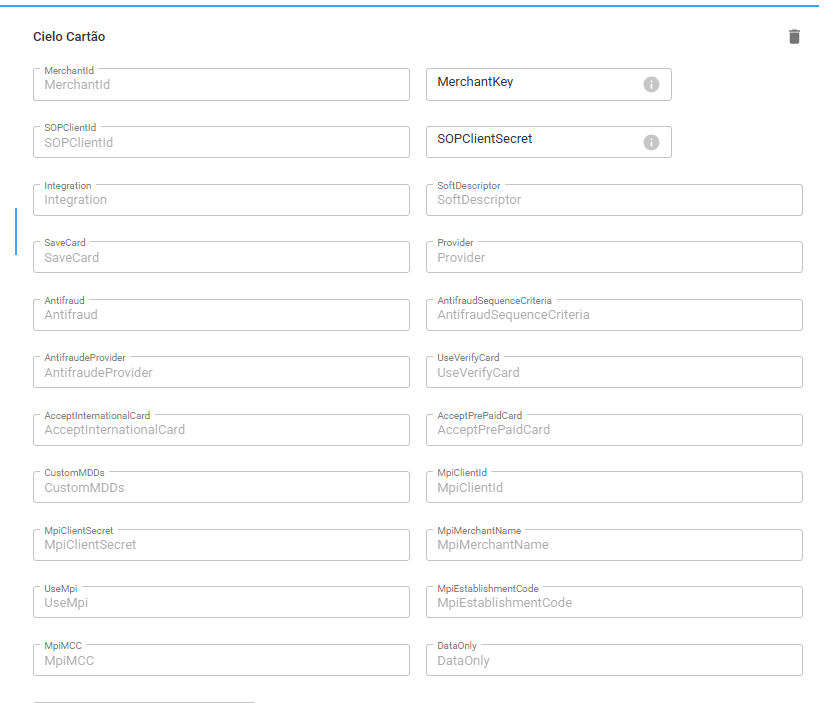Click the AcceptPrePaidCard input
Image resolution: width=830 pixels, height=703 pixels.
click(614, 430)
